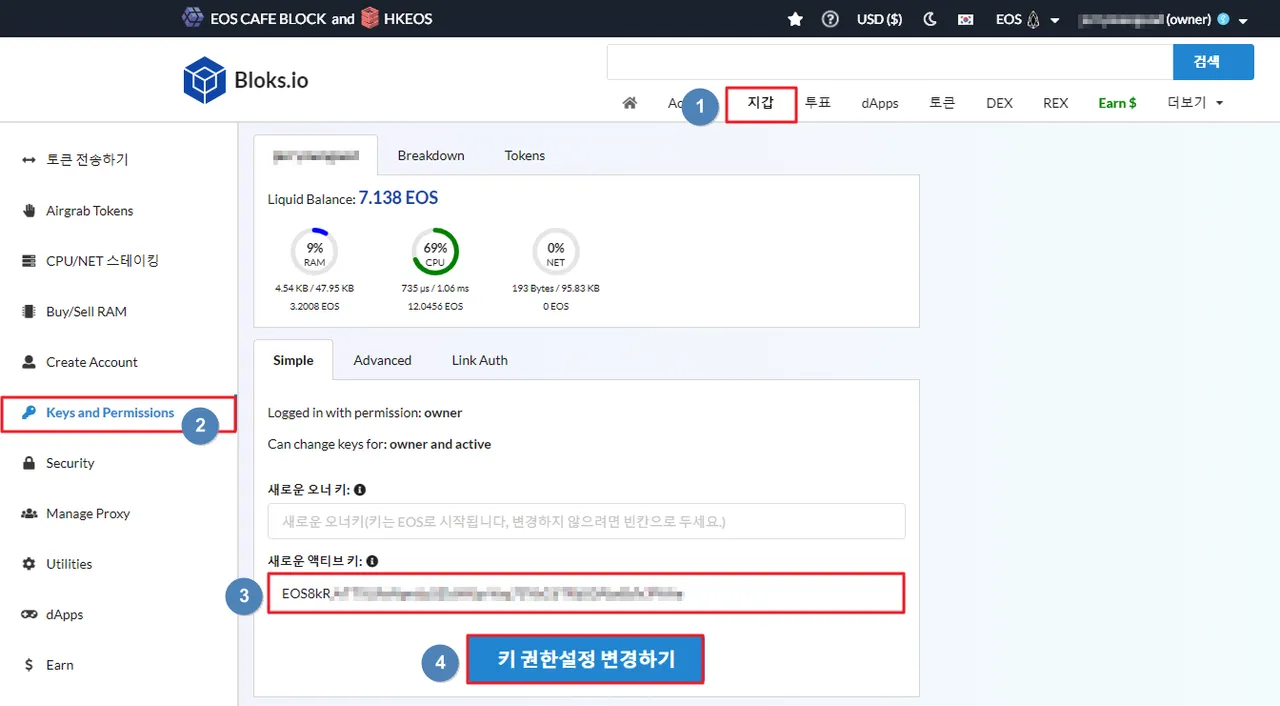The width and height of the screenshot is (1280, 706).
Task: Click the NET 0% usage circle
Action: click(556, 253)
